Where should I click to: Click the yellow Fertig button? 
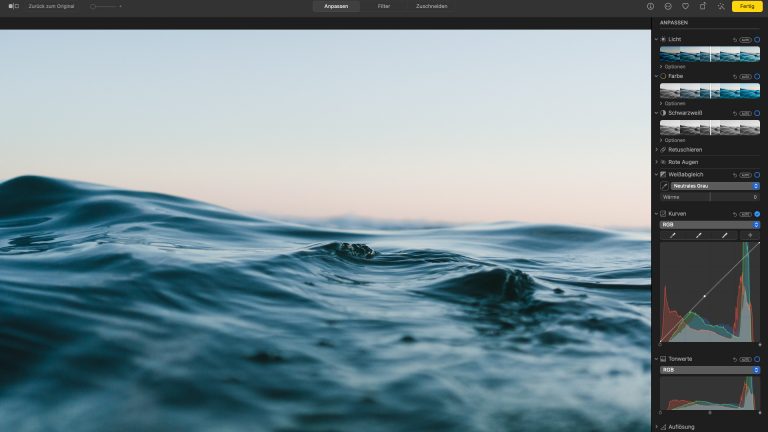747,6
